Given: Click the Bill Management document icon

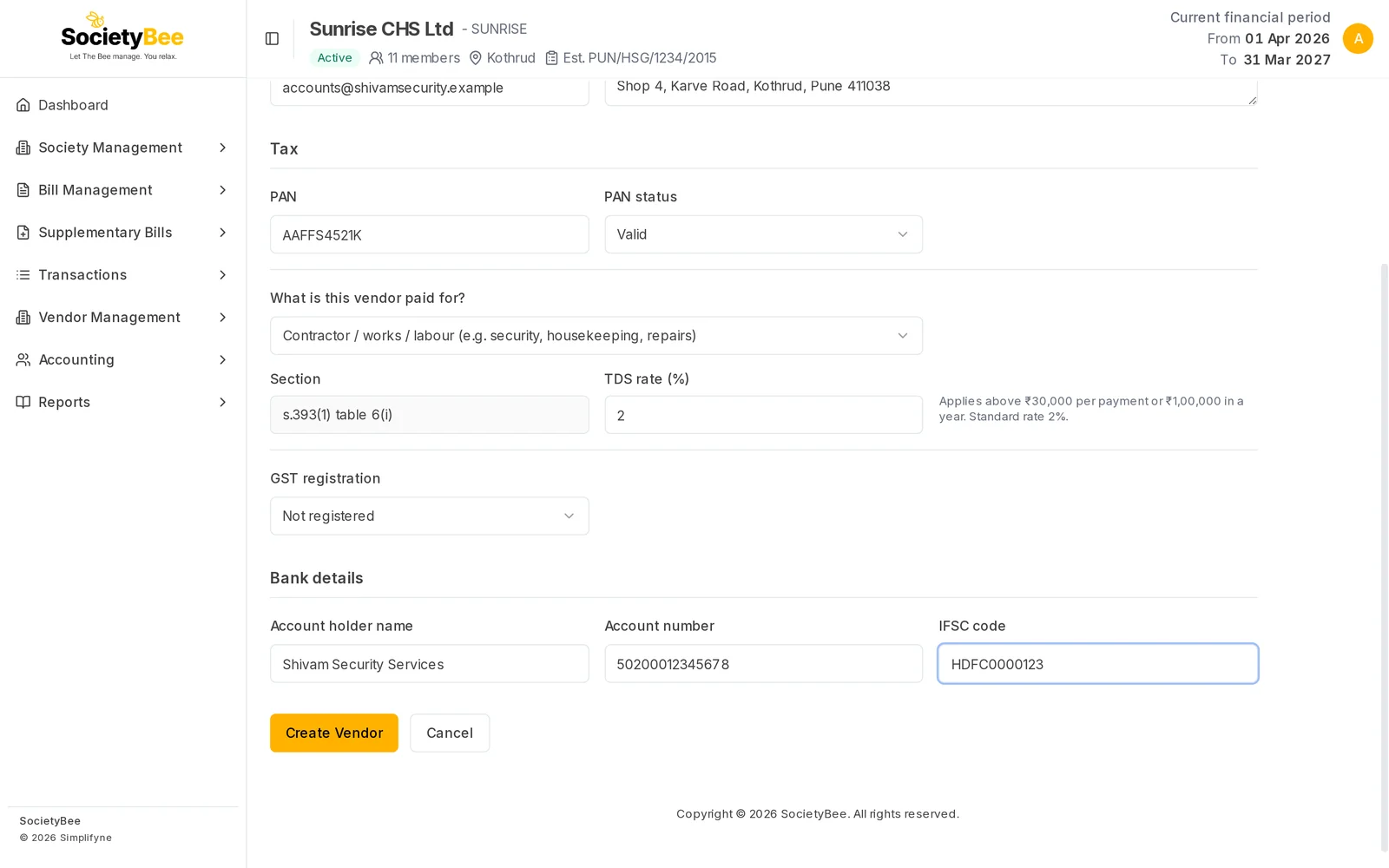Looking at the screenshot, I should [x=23, y=190].
